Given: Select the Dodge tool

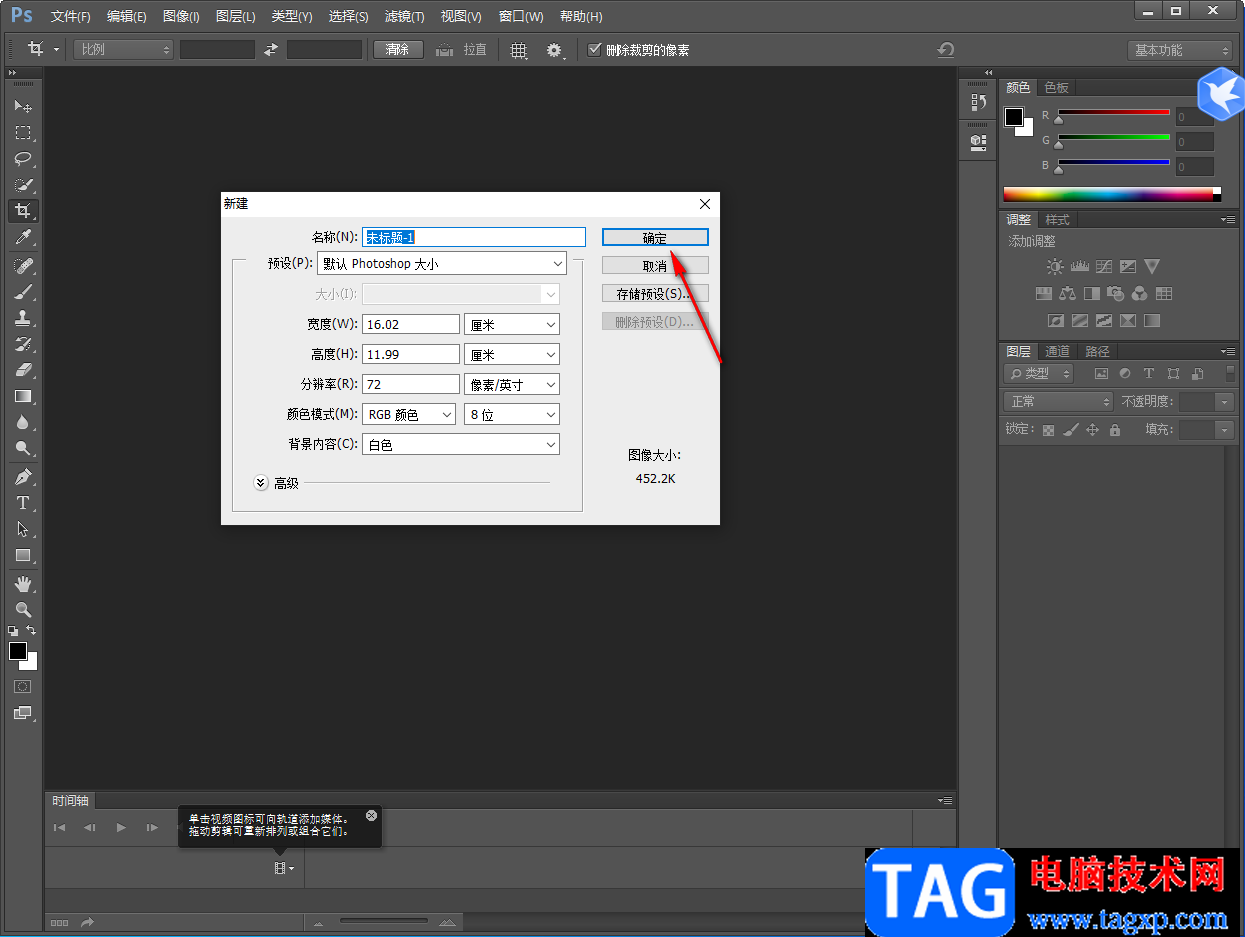Looking at the screenshot, I should tap(23, 448).
